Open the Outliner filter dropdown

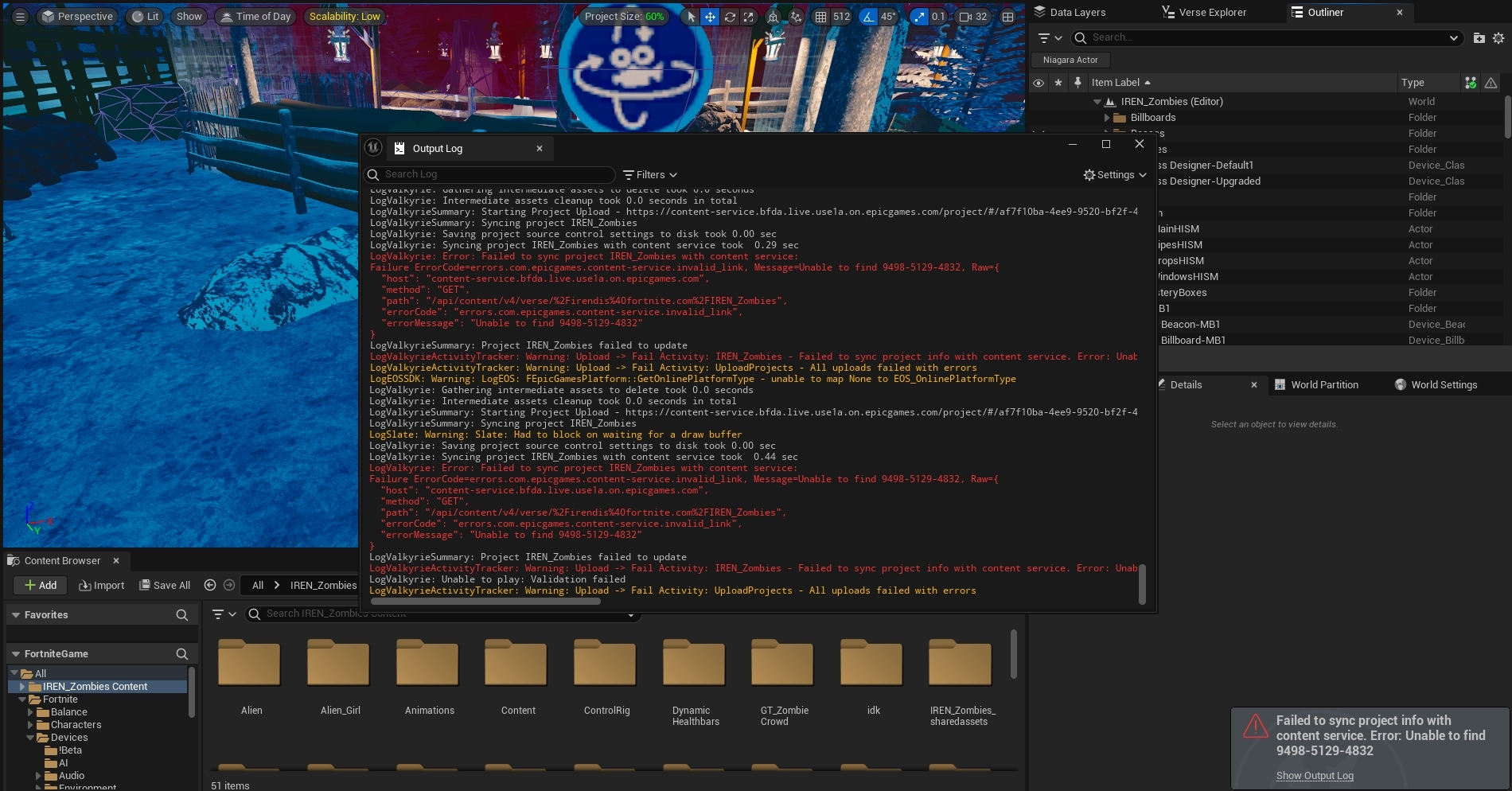tap(1050, 37)
